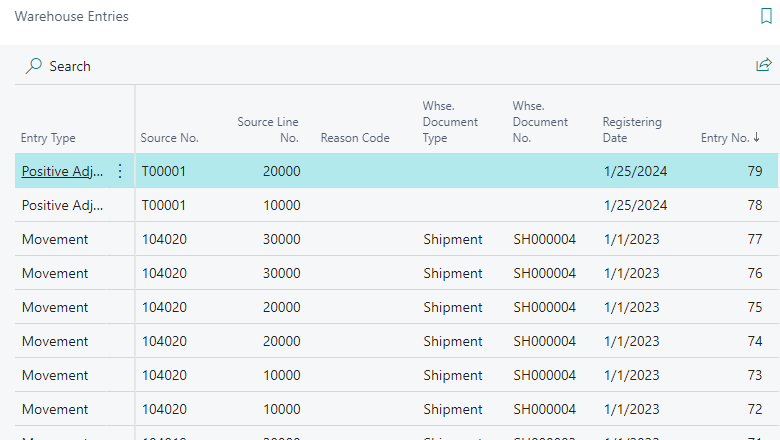
Task: Select SH000004 cell in entry 72 row
Action: (x=544, y=409)
